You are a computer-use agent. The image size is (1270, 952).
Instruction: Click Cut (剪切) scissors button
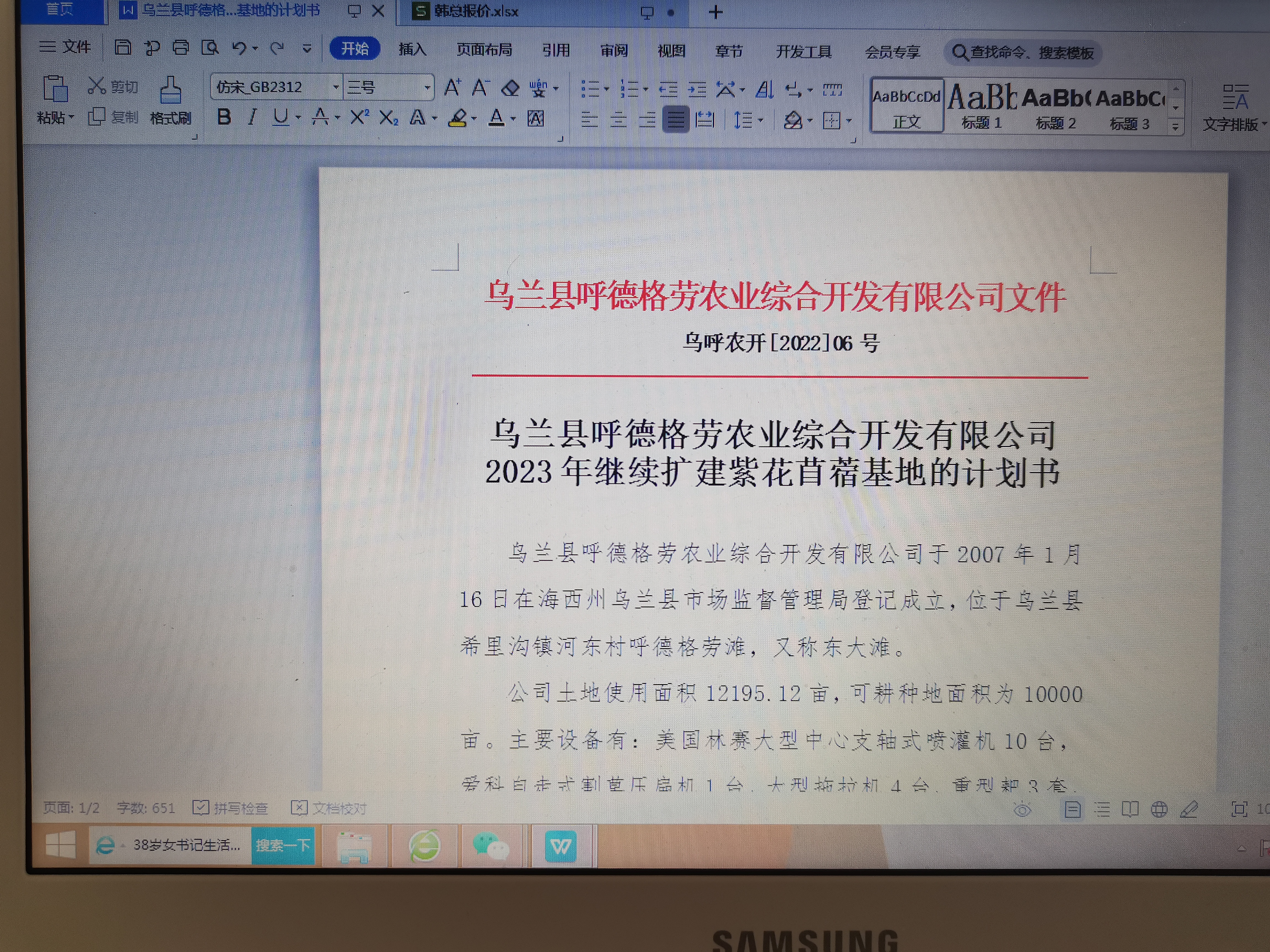coord(112,87)
